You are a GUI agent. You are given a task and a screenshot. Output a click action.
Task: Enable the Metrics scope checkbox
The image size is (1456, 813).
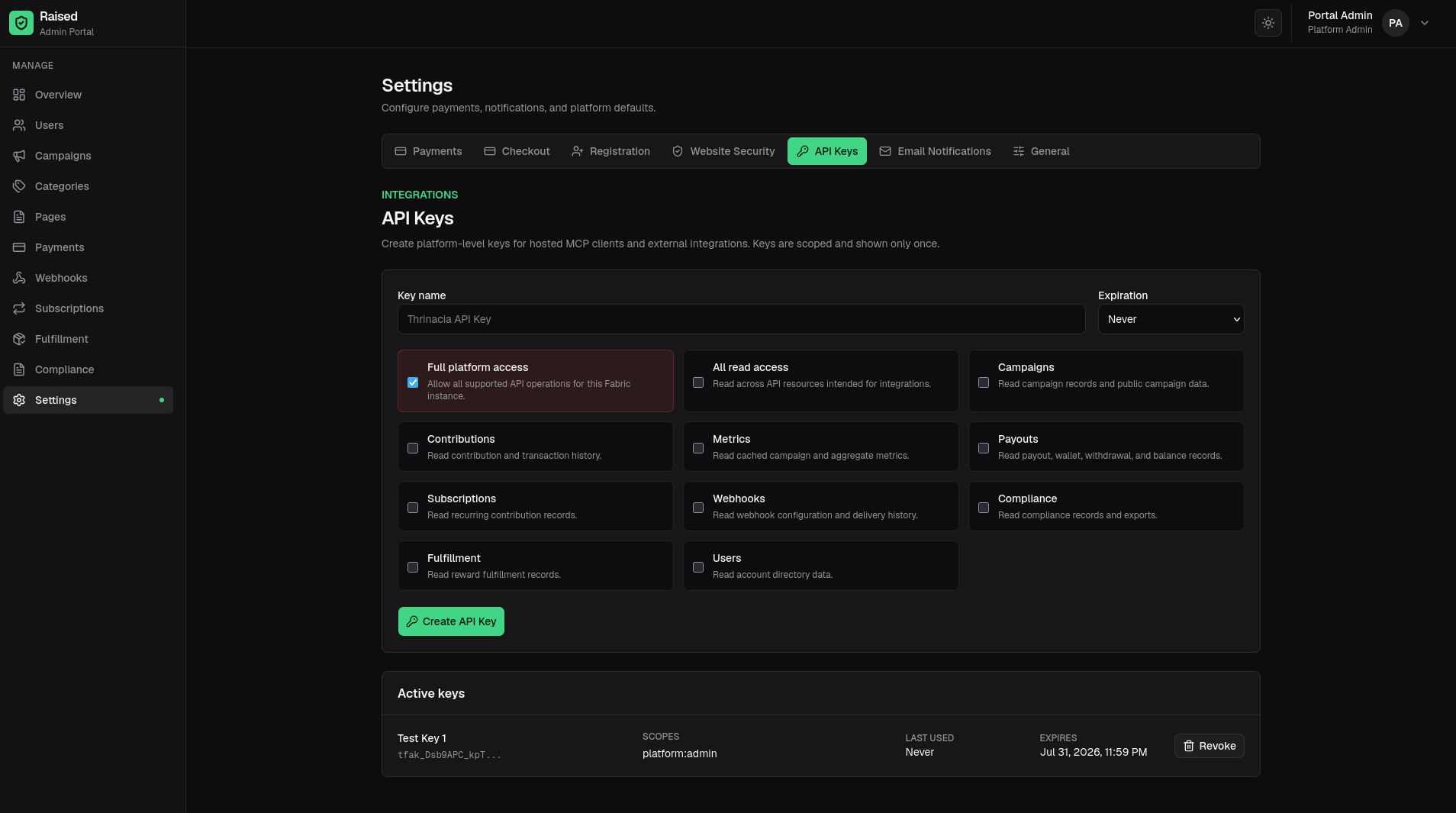(698, 448)
